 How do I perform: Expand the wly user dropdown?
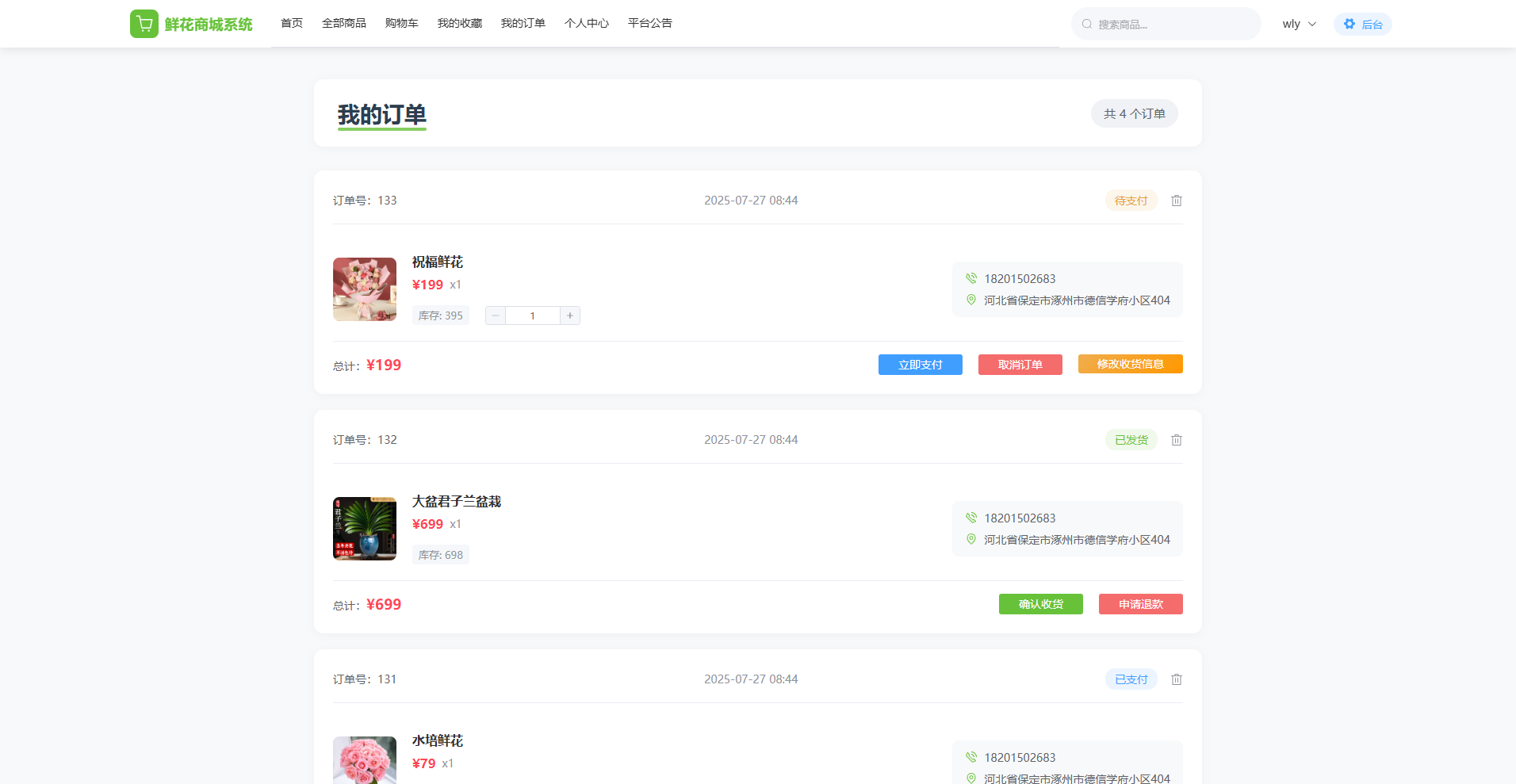[x=1299, y=25]
